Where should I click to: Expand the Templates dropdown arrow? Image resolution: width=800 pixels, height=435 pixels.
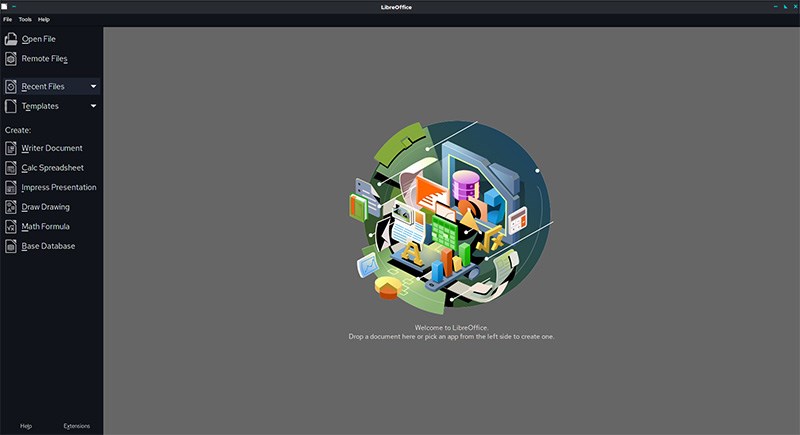[93, 106]
